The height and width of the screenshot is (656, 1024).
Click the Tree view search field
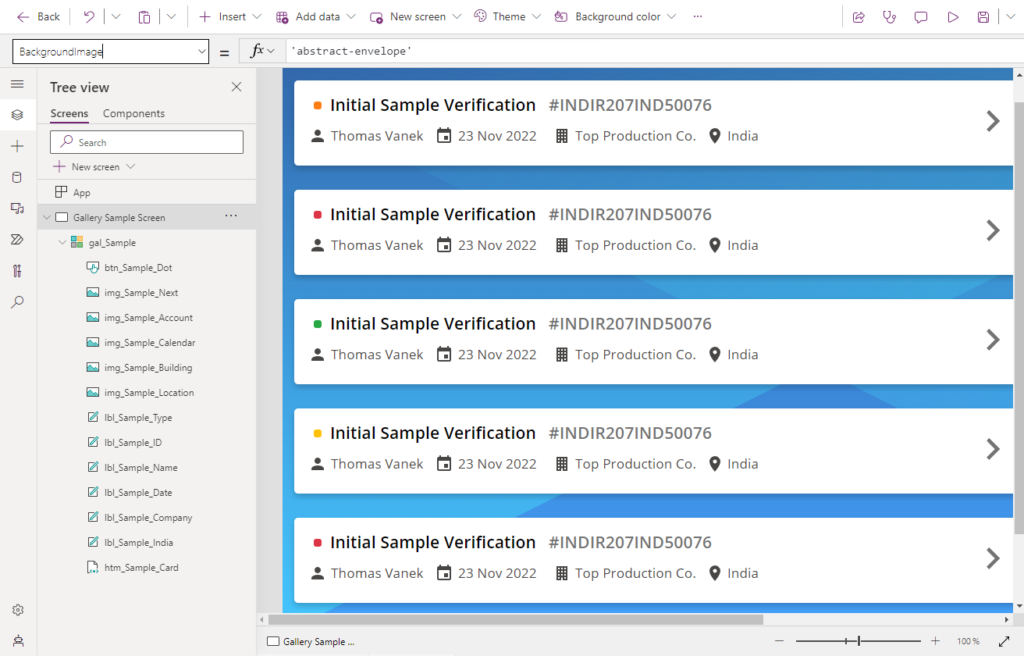point(147,142)
